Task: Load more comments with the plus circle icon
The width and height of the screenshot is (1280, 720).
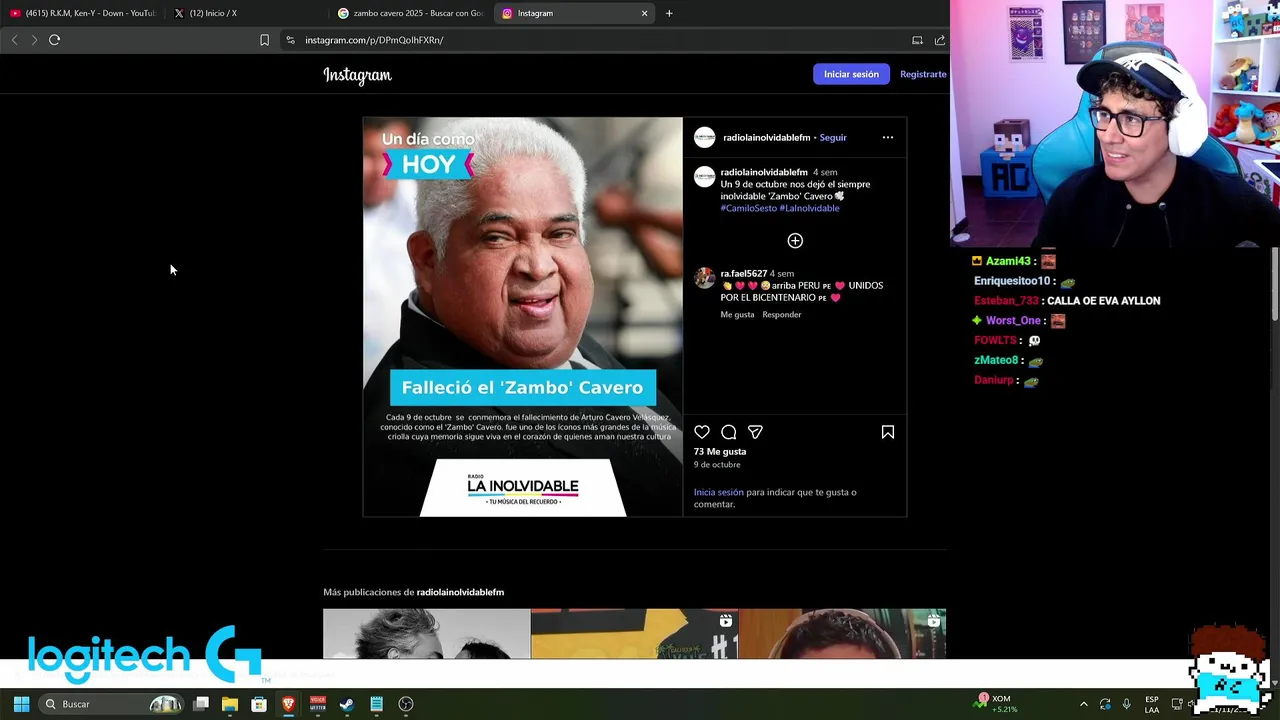Action: coord(795,240)
